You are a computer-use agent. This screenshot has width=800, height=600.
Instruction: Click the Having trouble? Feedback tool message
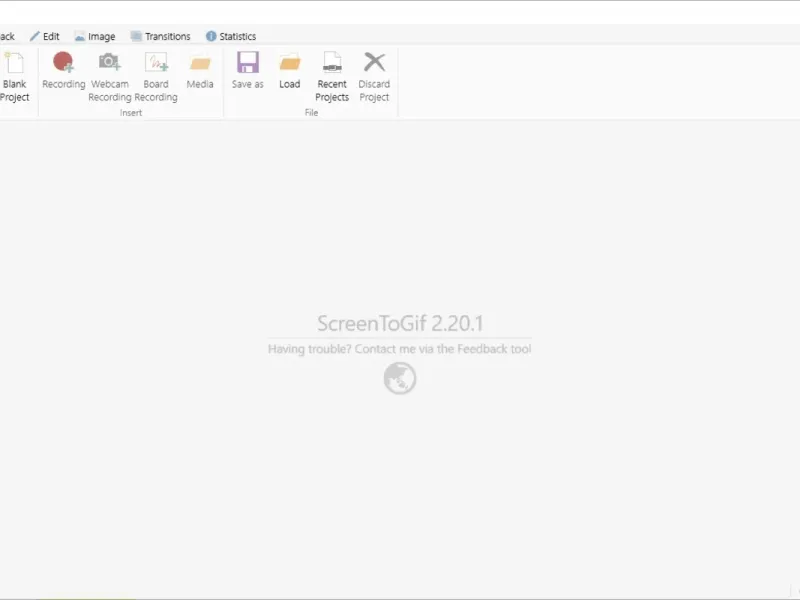(399, 349)
